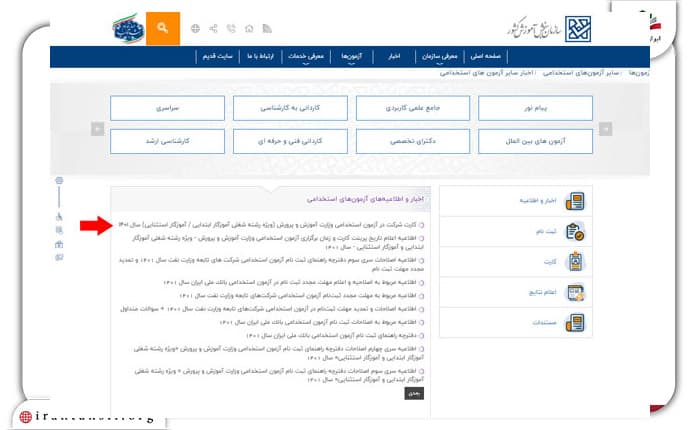
Task: Open the کارت ID badge icon
Action: pos(575,262)
